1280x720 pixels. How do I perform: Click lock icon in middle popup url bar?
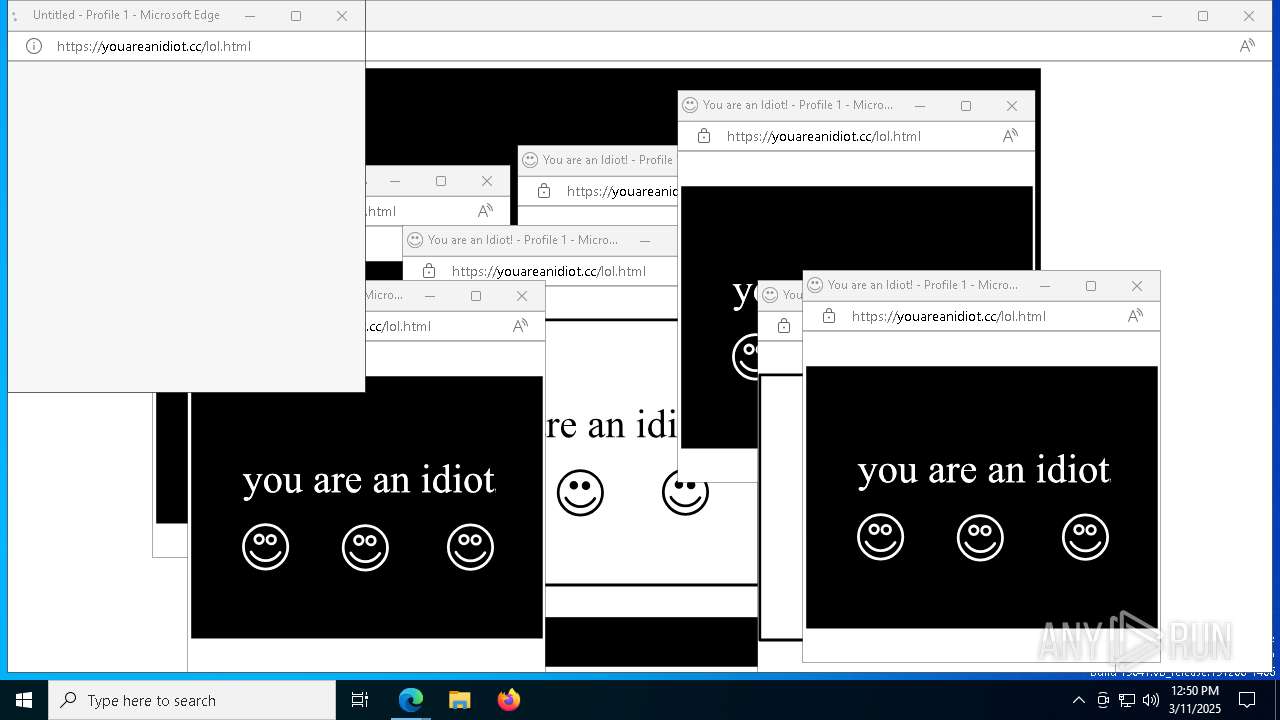pos(429,271)
